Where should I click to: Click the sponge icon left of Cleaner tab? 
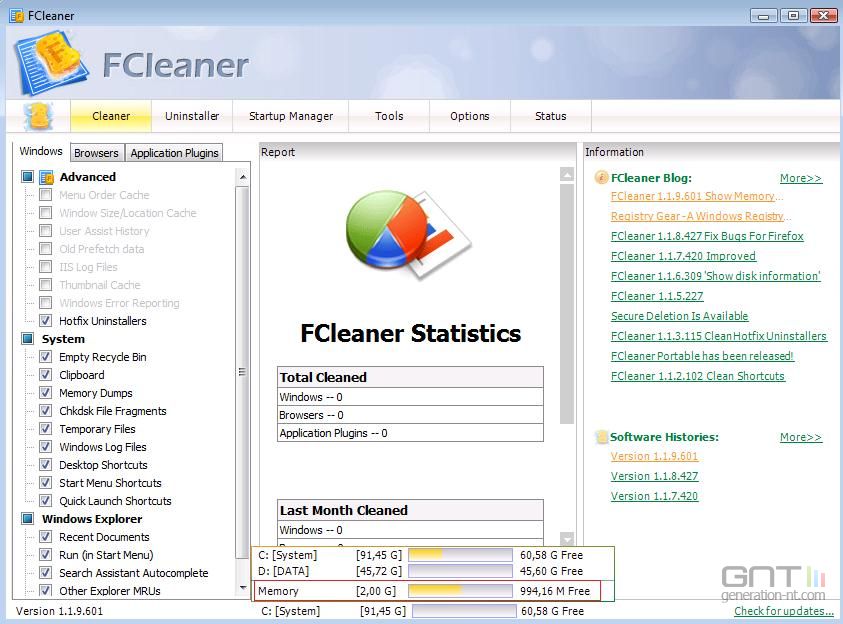coord(39,116)
